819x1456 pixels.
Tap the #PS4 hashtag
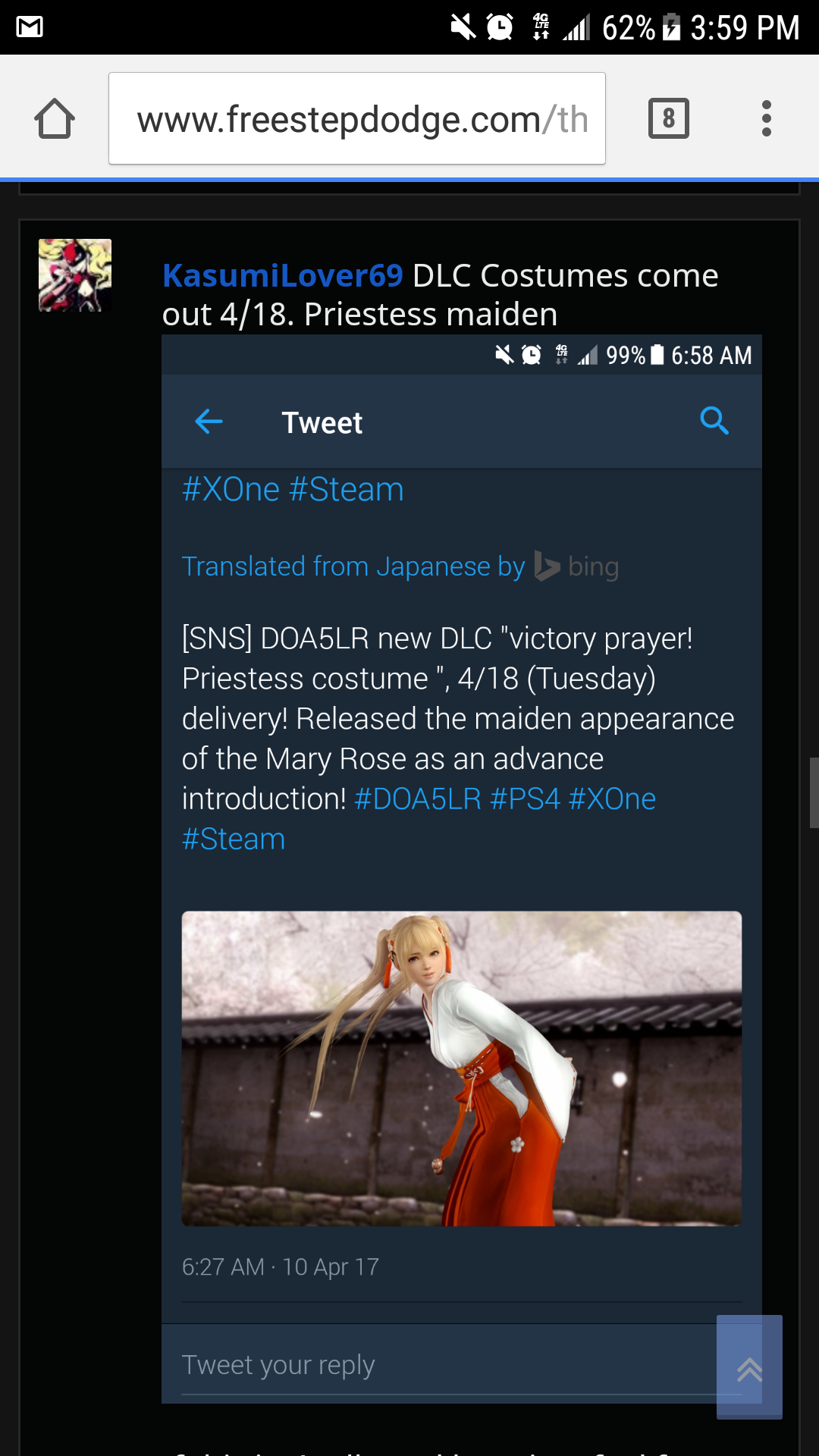pyautogui.click(x=525, y=799)
